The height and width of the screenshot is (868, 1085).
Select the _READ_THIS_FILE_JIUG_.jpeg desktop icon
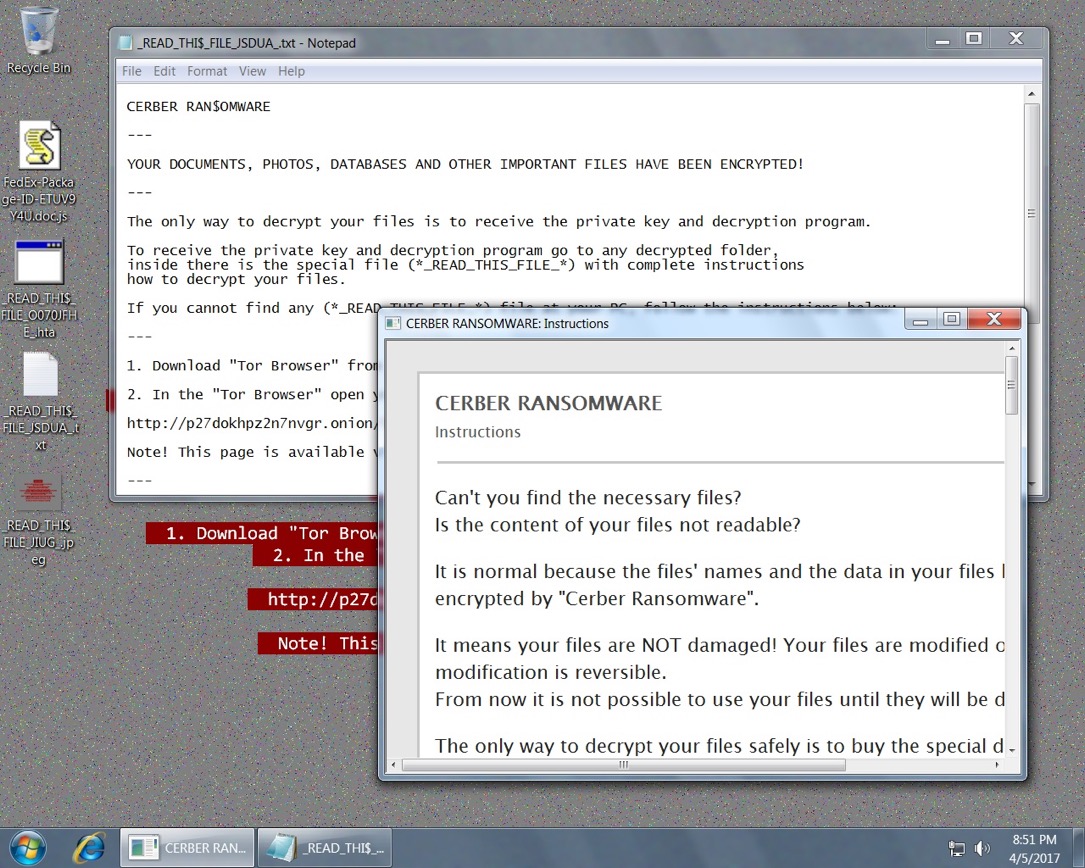39,520
